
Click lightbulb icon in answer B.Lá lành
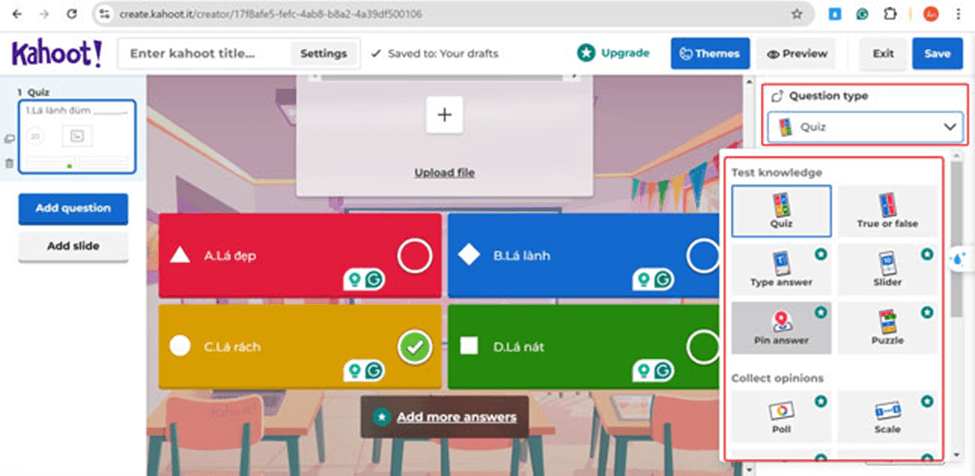click(x=644, y=280)
